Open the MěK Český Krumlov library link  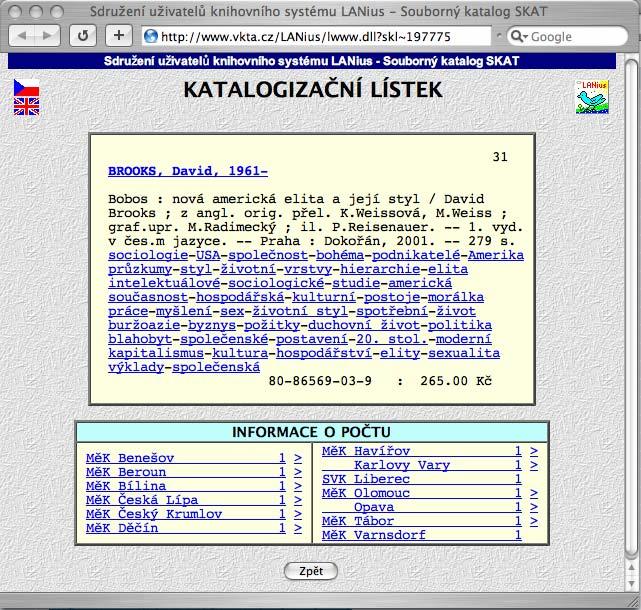coord(186,514)
